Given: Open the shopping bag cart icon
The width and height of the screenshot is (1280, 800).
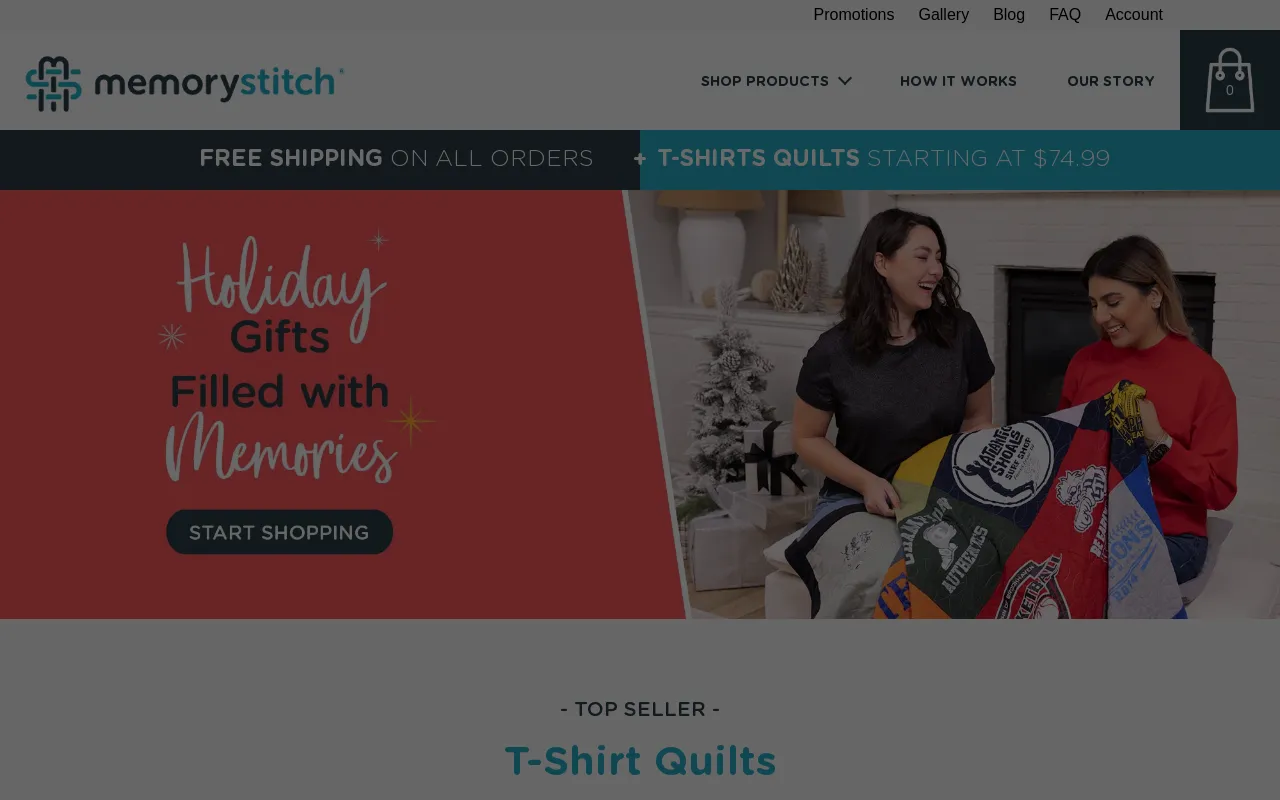Looking at the screenshot, I should tap(1229, 80).
